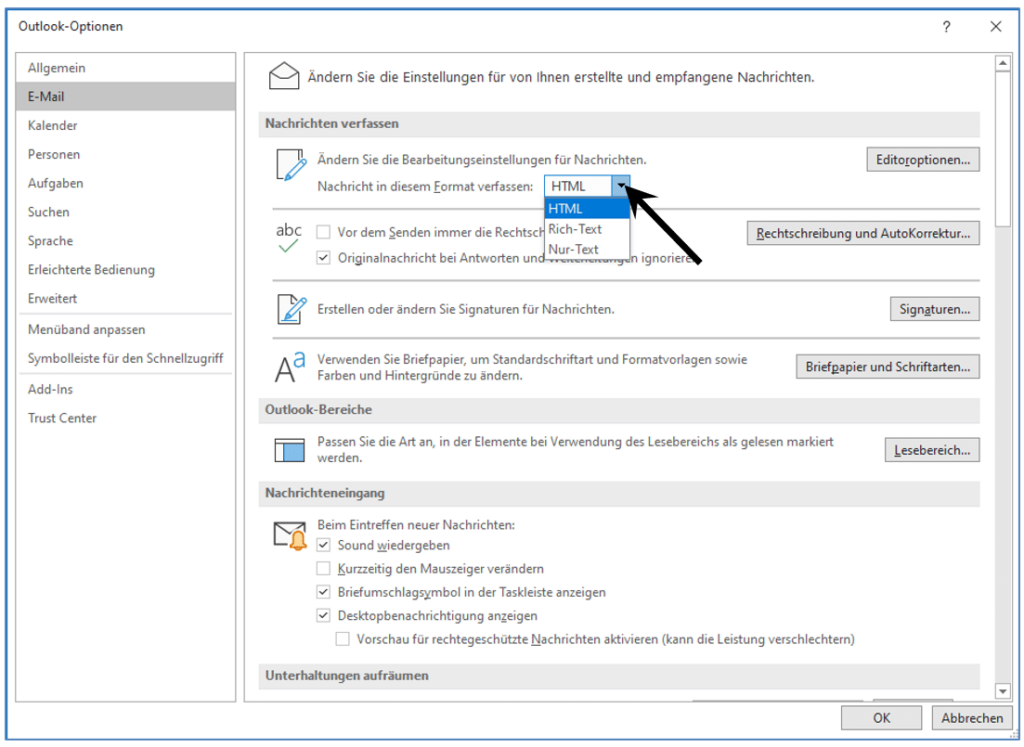Click the reading pane layout icon

(x=290, y=451)
